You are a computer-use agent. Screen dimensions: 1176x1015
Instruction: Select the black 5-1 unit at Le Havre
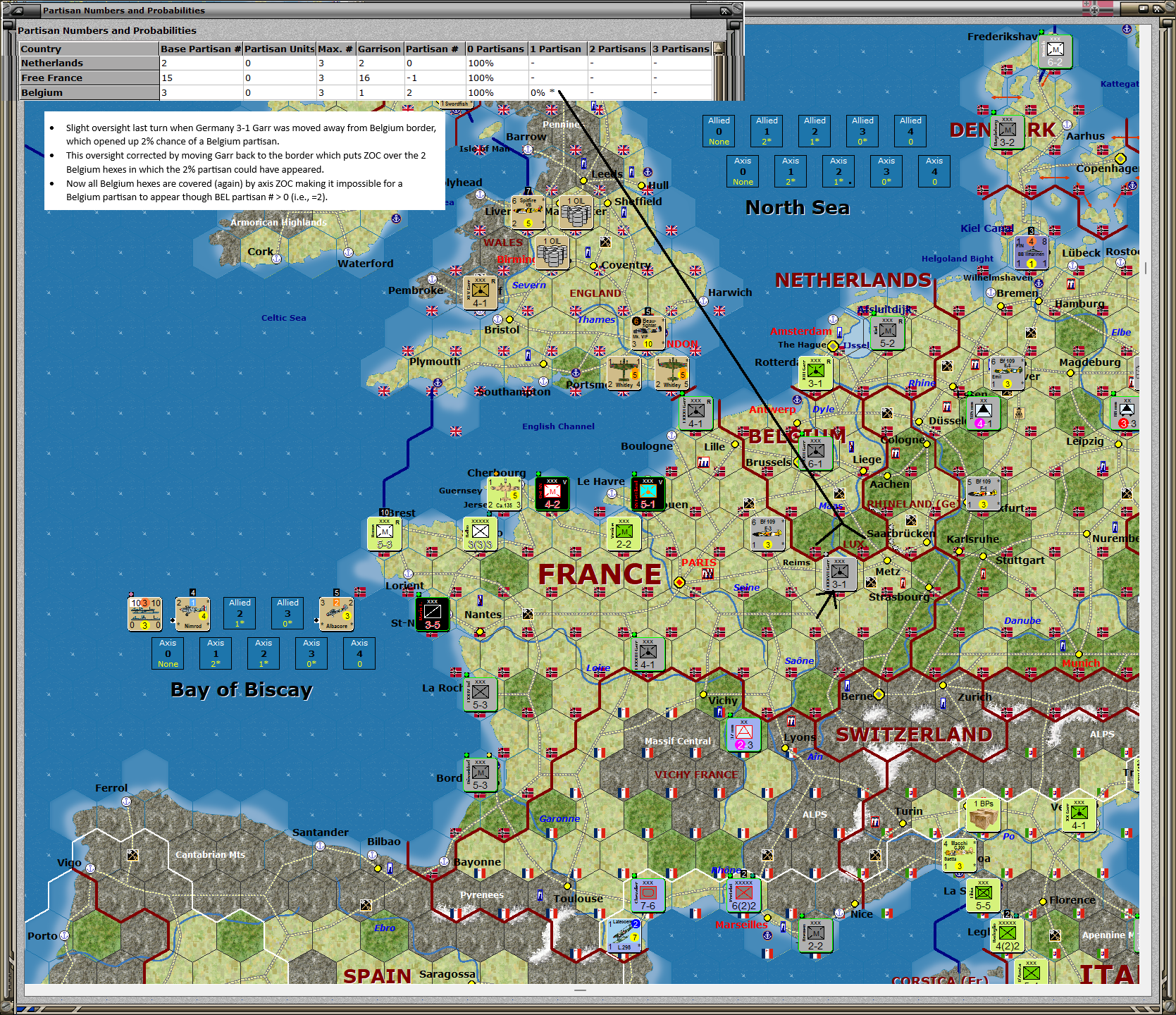pyautogui.click(x=648, y=494)
